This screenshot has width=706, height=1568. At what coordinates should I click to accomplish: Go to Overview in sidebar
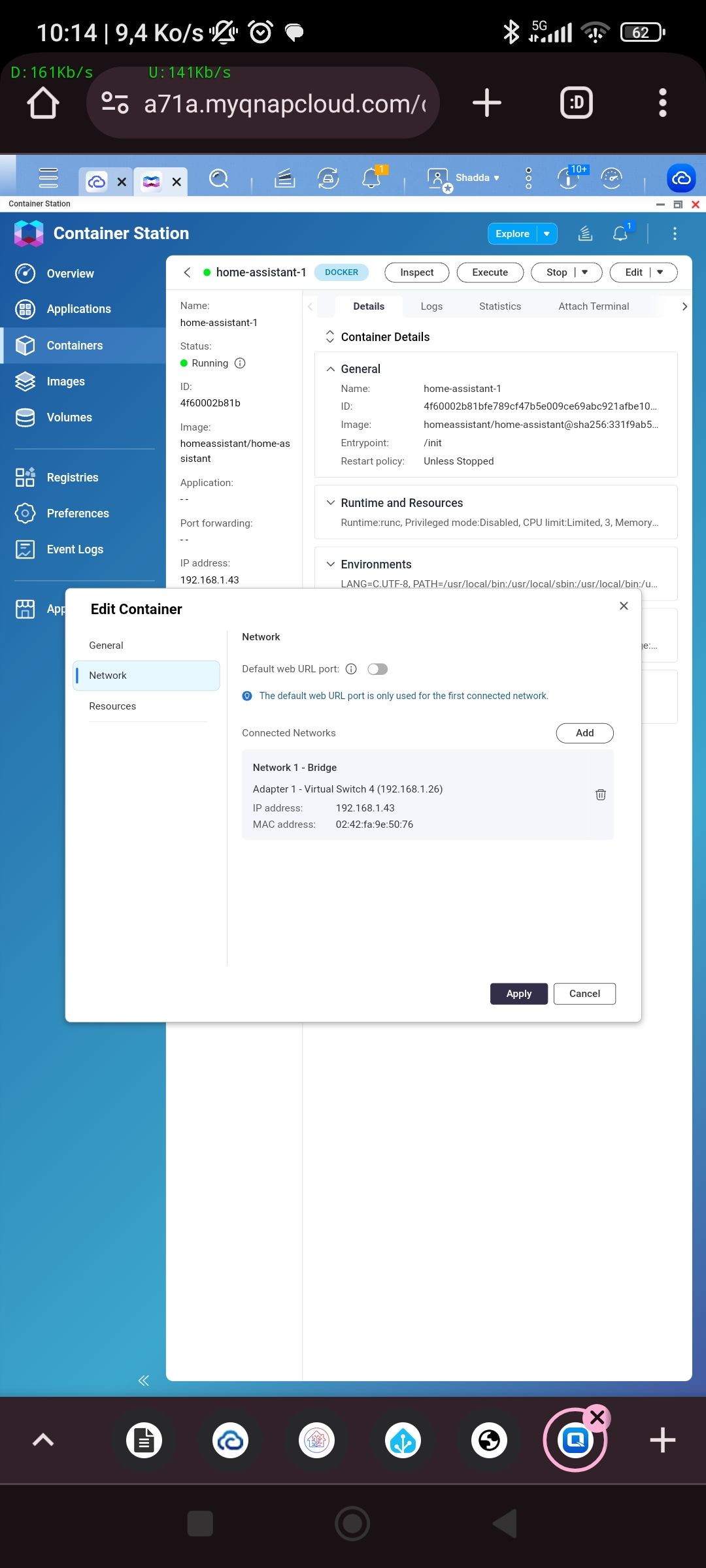tap(84, 274)
